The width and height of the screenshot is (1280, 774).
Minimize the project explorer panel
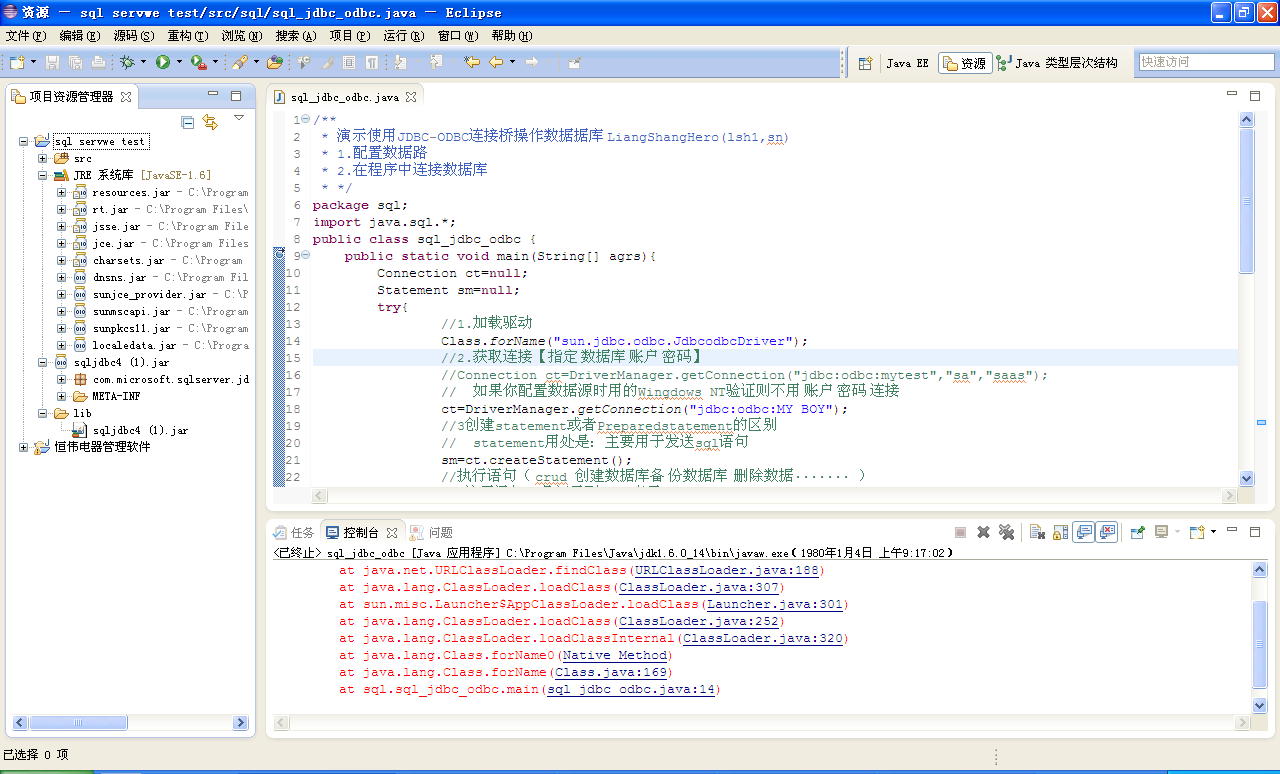[213, 96]
